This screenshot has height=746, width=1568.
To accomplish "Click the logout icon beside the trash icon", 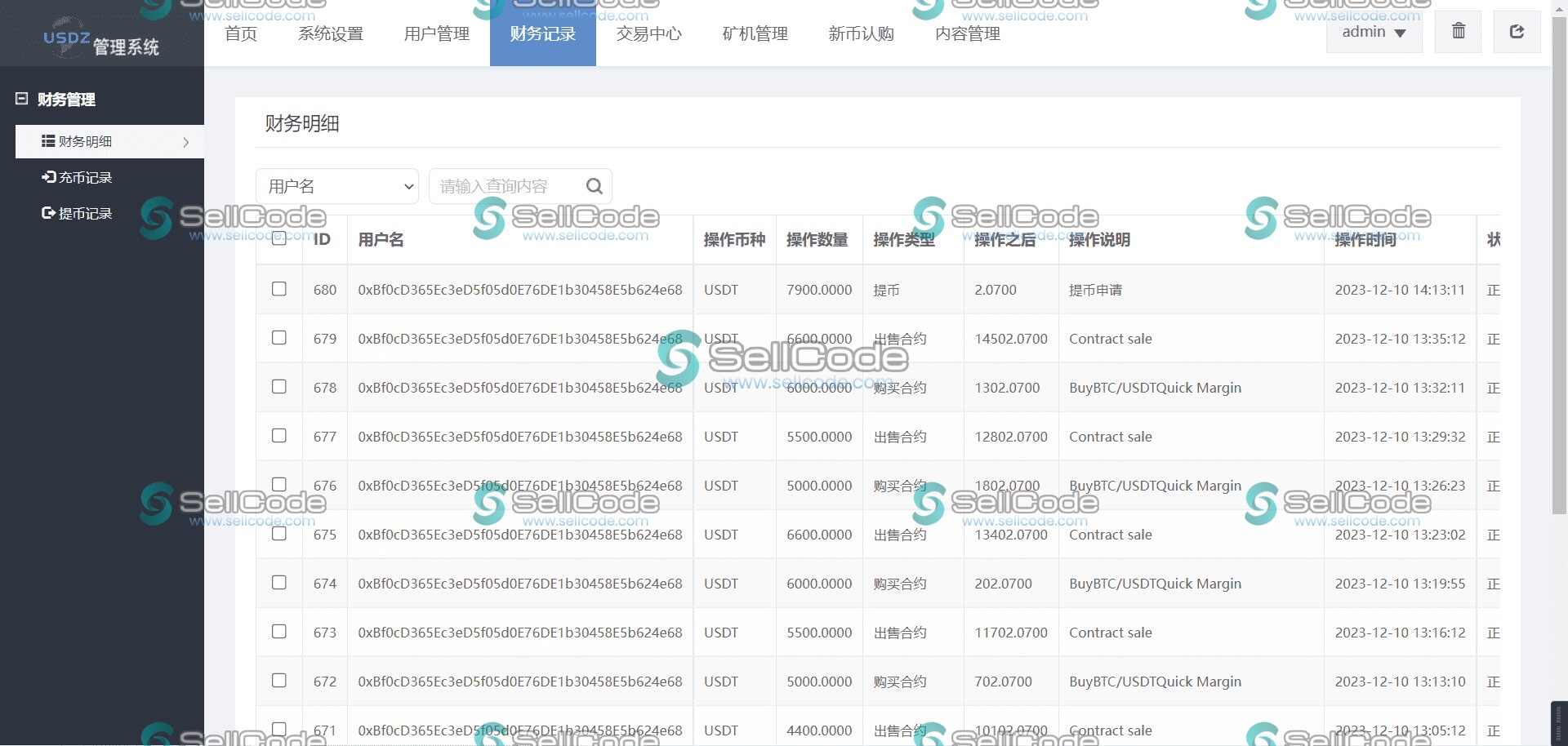I will pyautogui.click(x=1517, y=32).
